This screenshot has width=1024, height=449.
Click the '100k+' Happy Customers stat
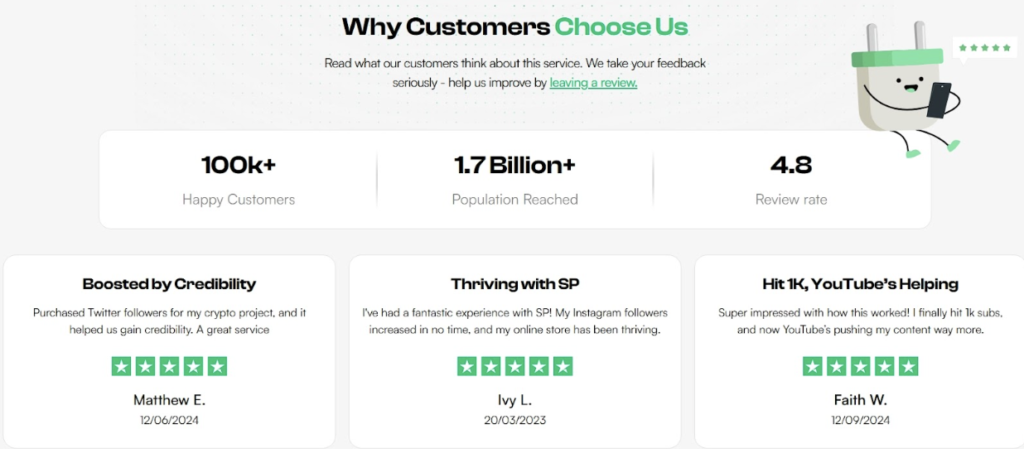pos(238,165)
